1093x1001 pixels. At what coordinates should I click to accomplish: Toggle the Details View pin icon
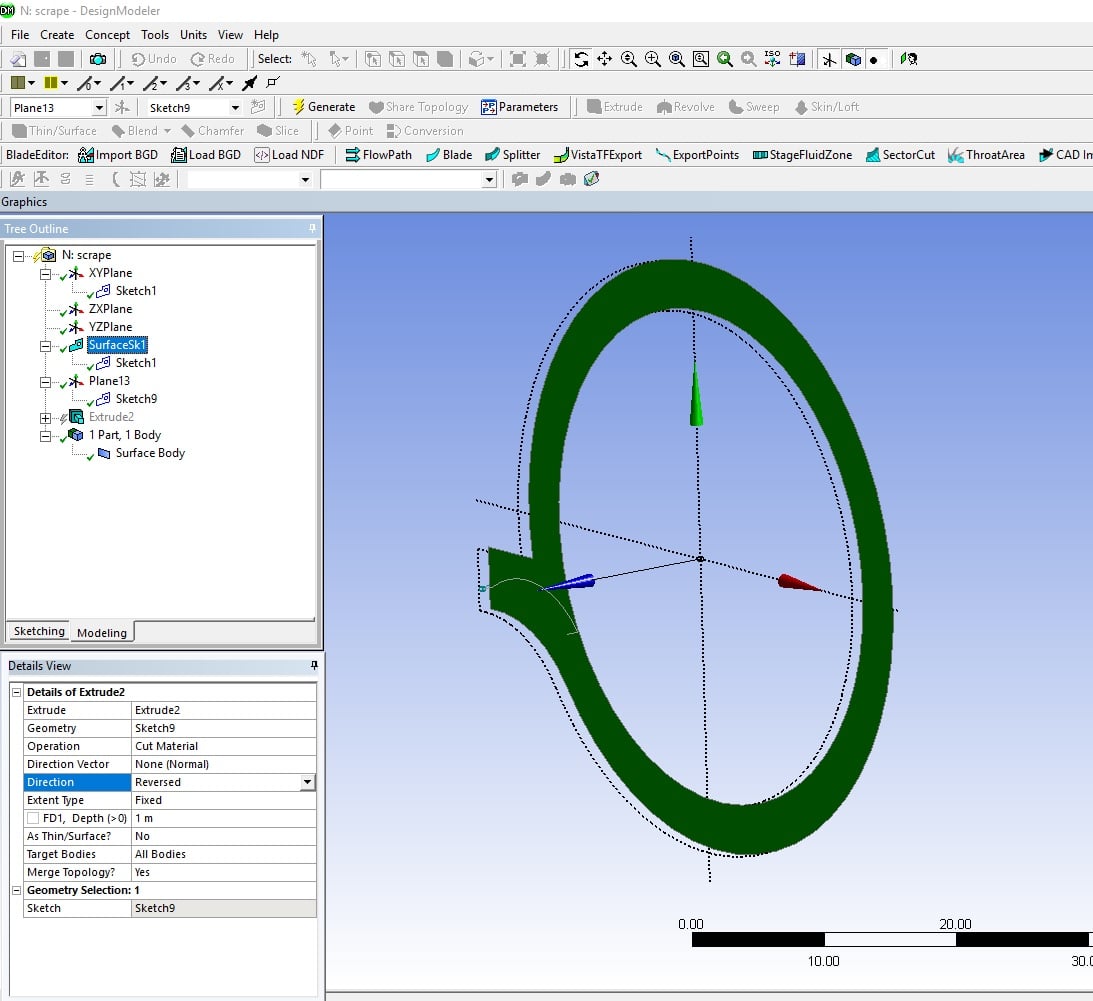click(x=313, y=666)
